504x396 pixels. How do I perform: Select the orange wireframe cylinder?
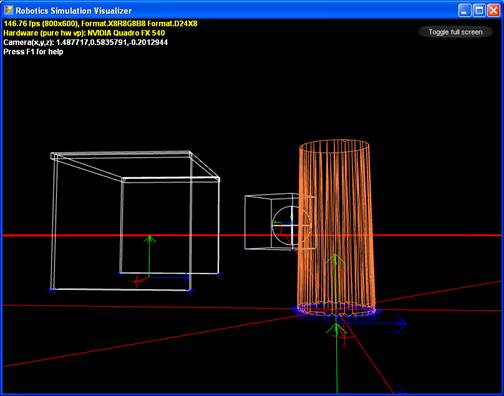pos(336,227)
